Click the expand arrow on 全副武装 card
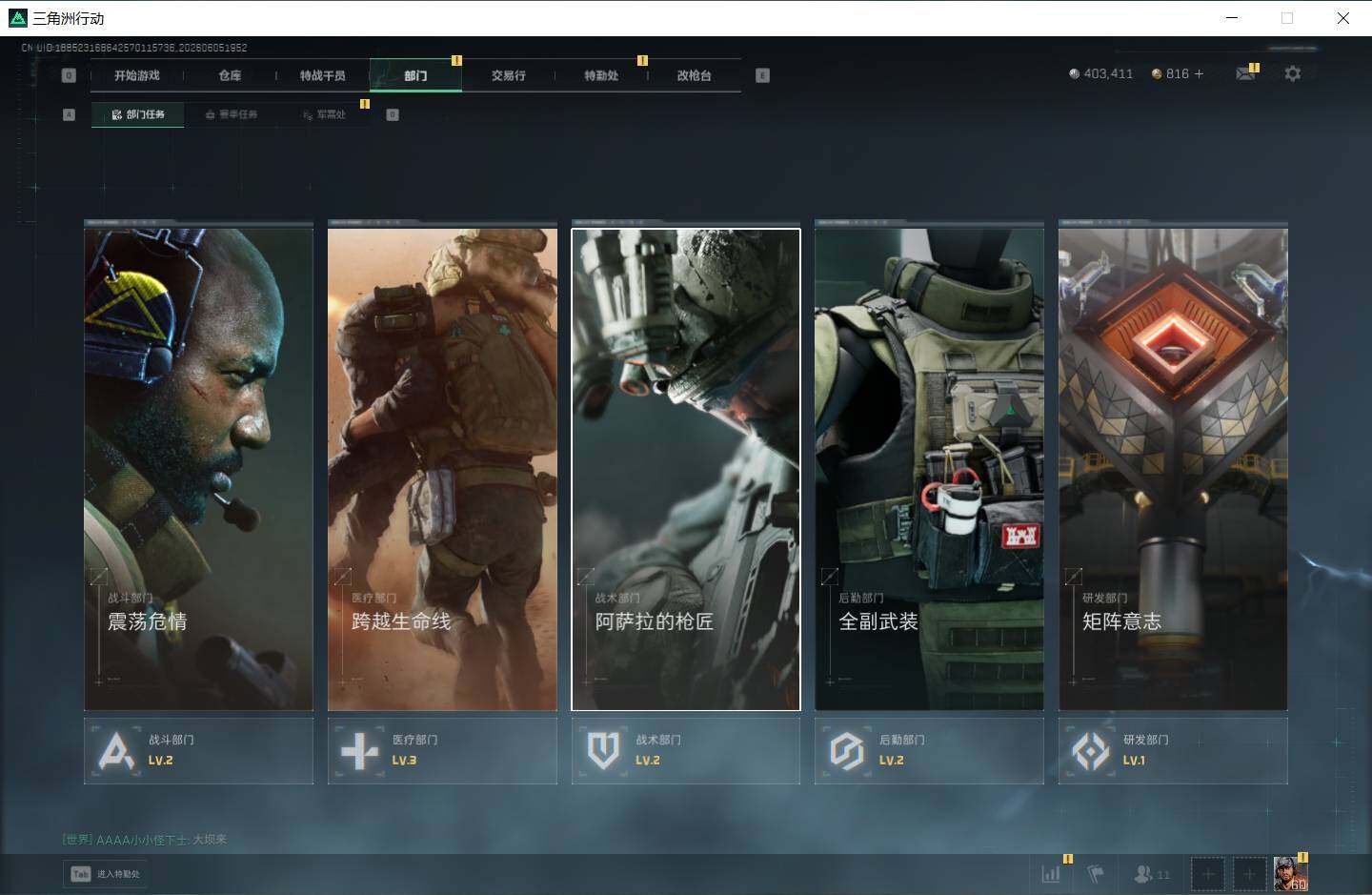1372x895 pixels. click(830, 577)
